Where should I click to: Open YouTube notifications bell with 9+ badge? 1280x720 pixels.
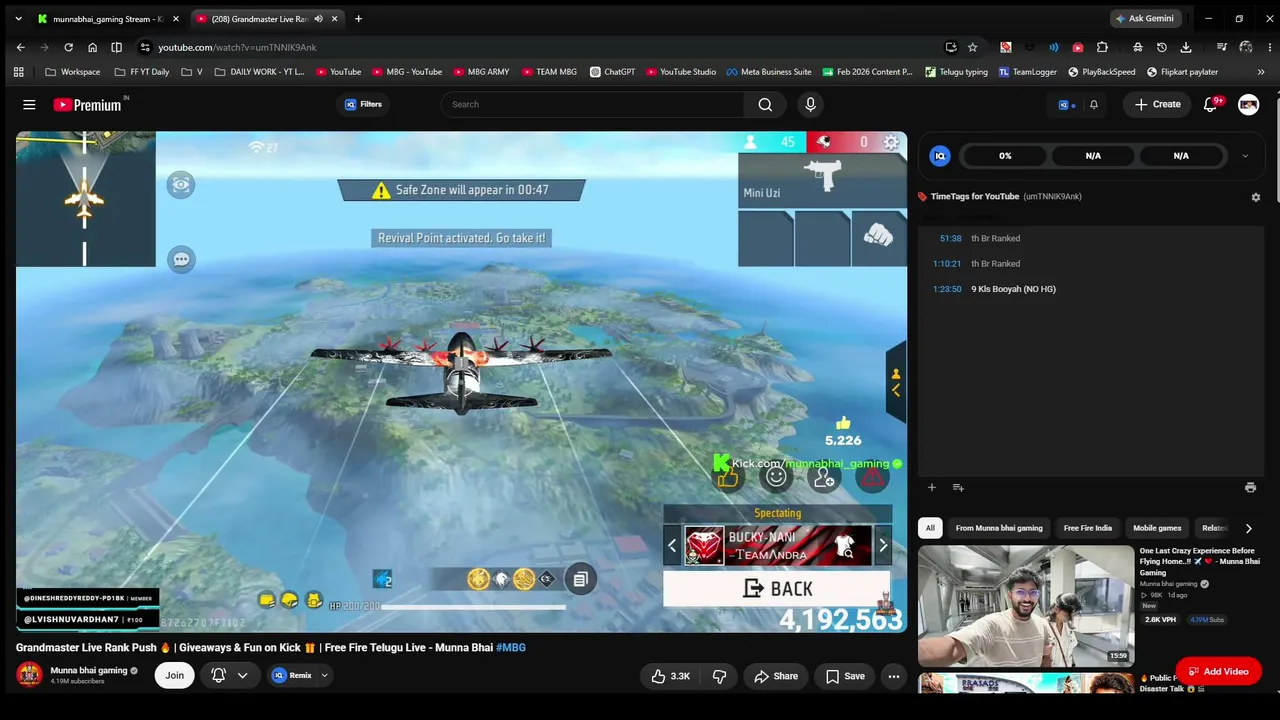pyautogui.click(x=1211, y=104)
